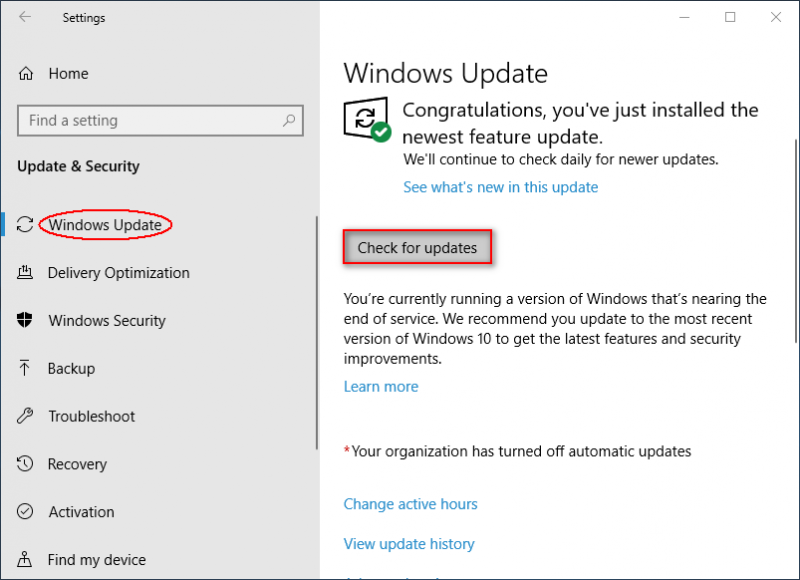Go to the Recovery page
Image resolution: width=800 pixels, height=580 pixels.
77,464
